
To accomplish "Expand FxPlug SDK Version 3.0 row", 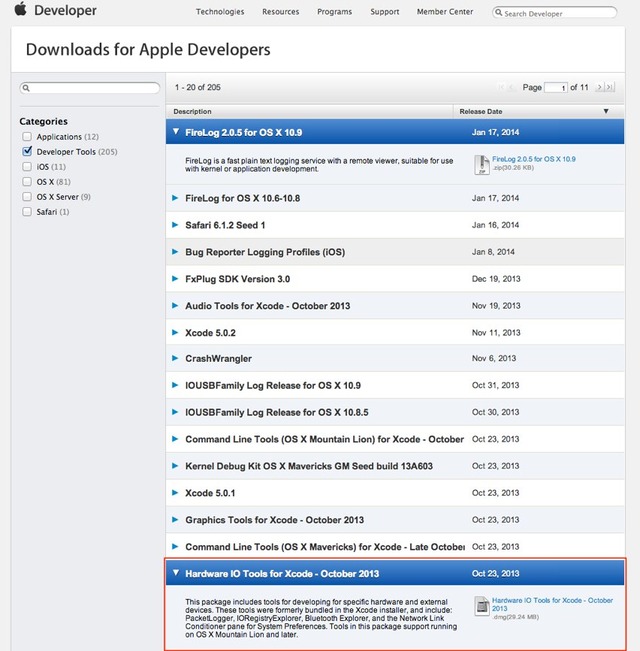I will (x=175, y=279).
